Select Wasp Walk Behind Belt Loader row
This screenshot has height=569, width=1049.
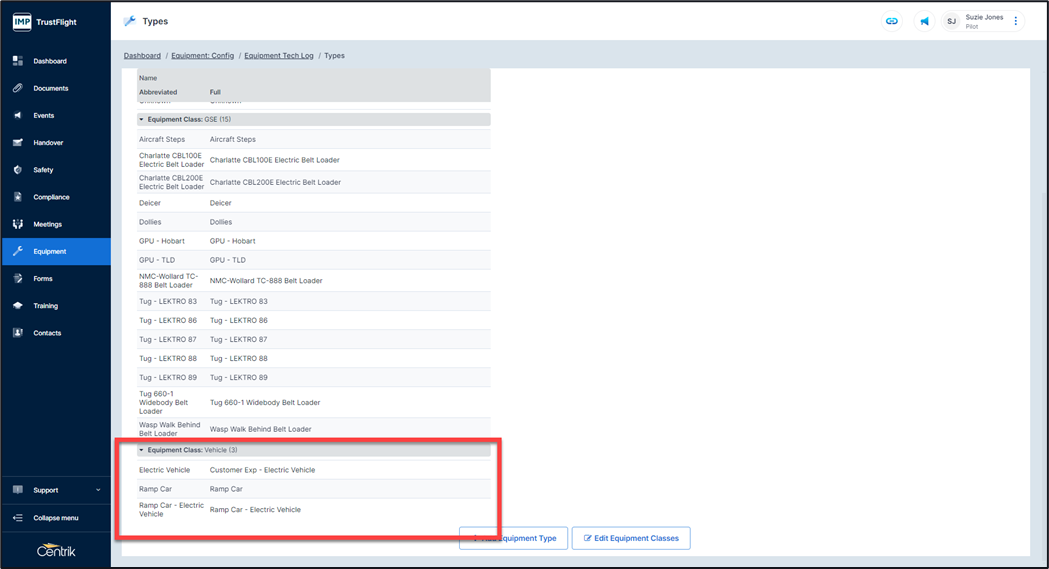314,429
